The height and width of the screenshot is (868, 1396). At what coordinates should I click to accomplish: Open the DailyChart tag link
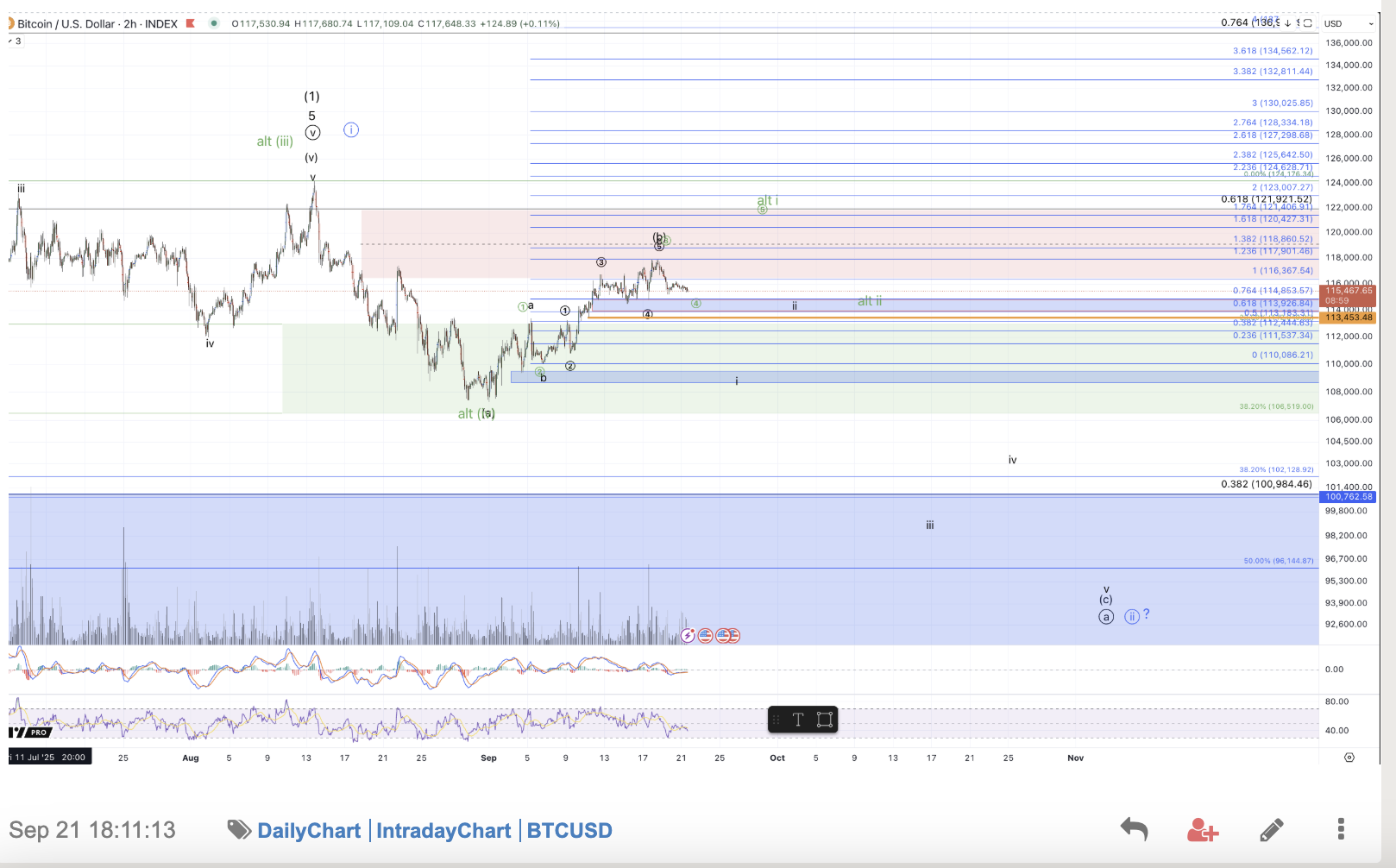coord(308,831)
